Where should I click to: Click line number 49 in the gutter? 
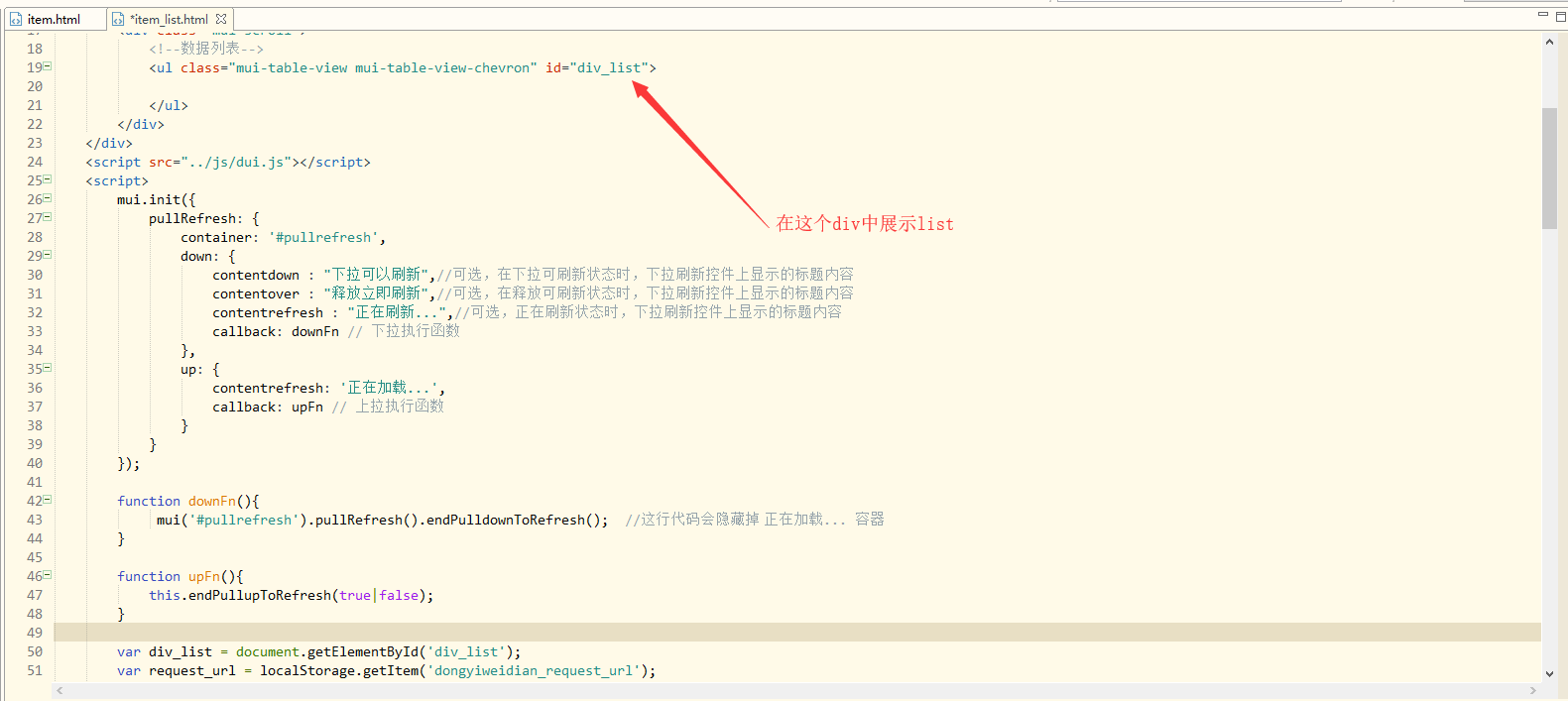pyautogui.click(x=35, y=633)
